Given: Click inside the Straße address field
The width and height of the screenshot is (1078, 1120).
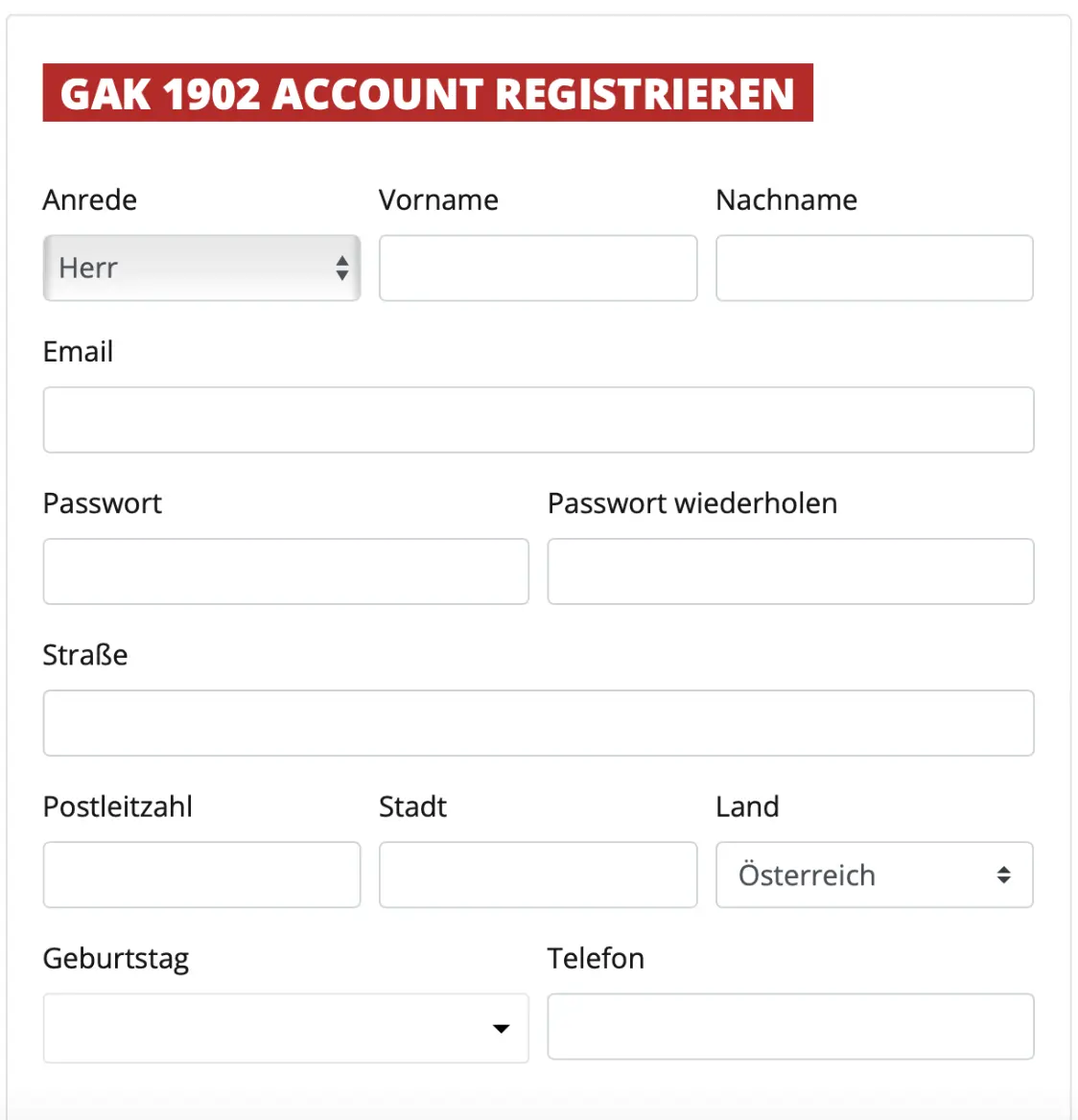Looking at the screenshot, I should click(x=538, y=723).
